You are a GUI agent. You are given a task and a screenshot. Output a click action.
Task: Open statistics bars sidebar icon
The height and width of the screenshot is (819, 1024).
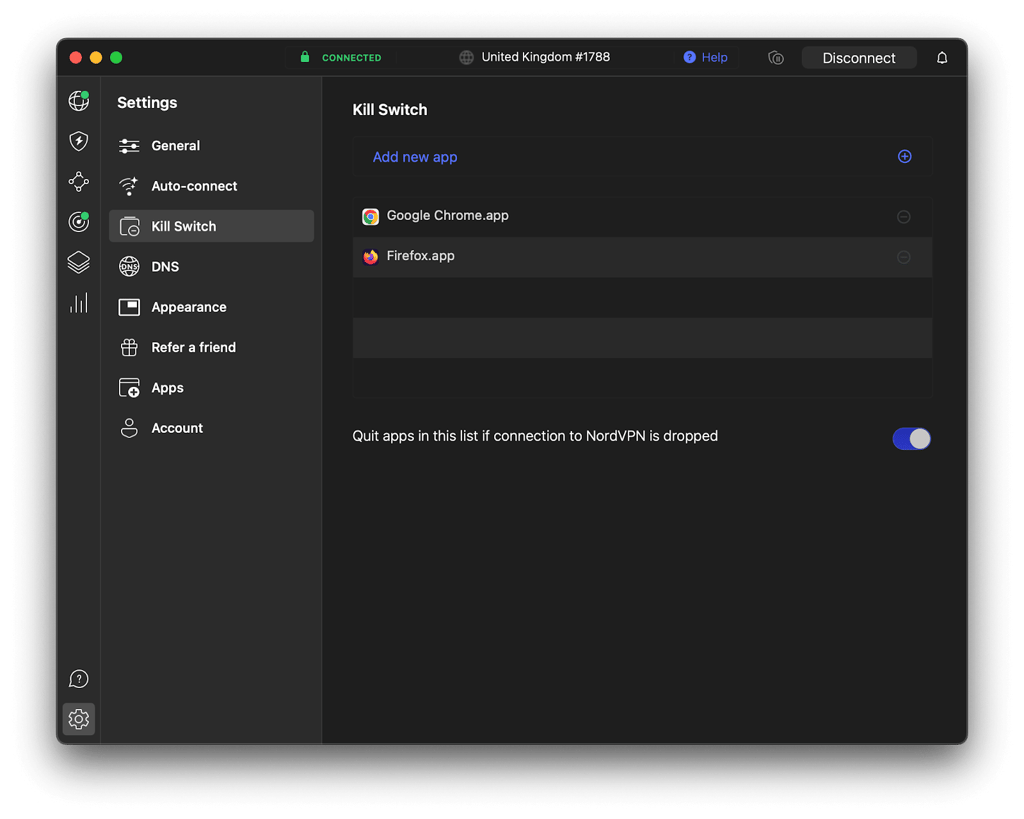pyautogui.click(x=79, y=303)
